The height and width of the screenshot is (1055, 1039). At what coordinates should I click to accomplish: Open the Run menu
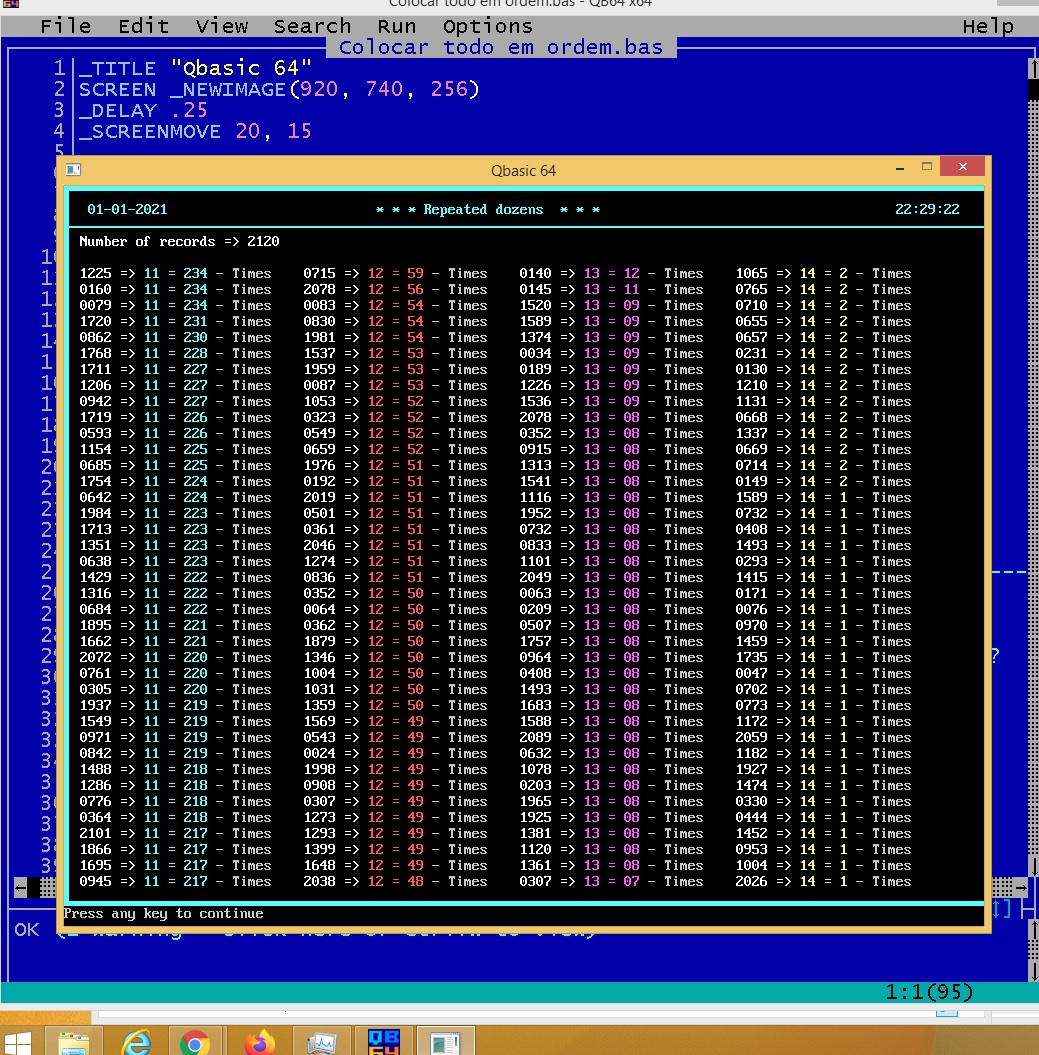[x=397, y=26]
